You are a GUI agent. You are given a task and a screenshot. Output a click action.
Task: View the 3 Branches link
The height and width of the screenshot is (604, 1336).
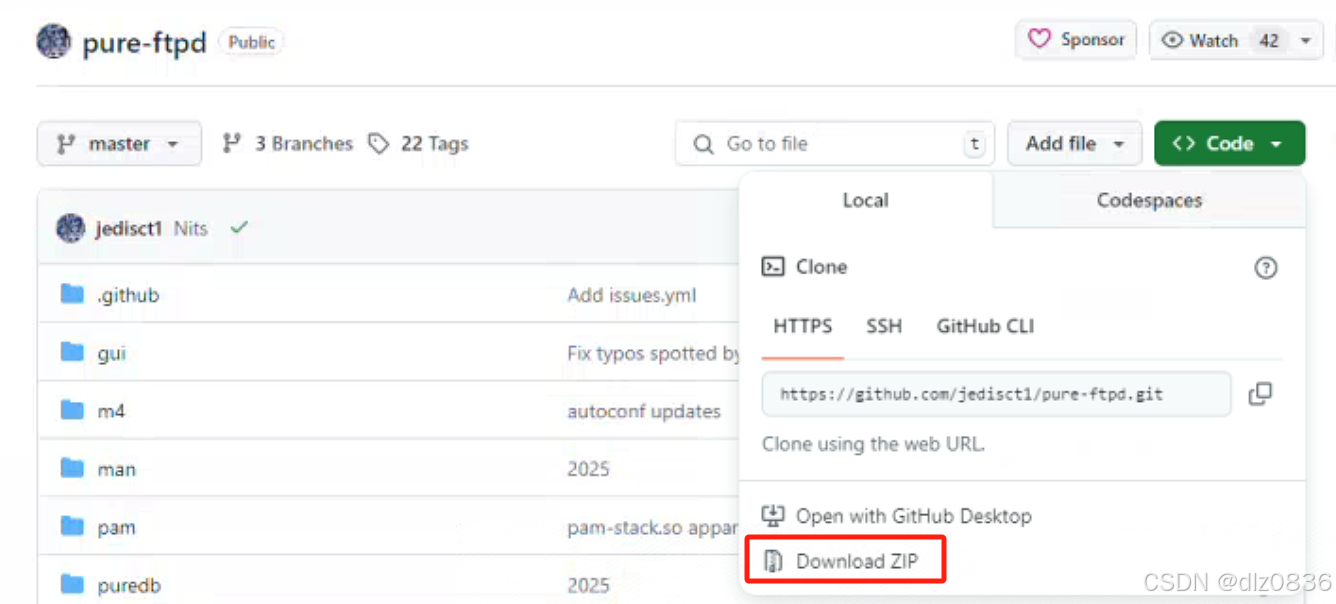[x=288, y=144]
